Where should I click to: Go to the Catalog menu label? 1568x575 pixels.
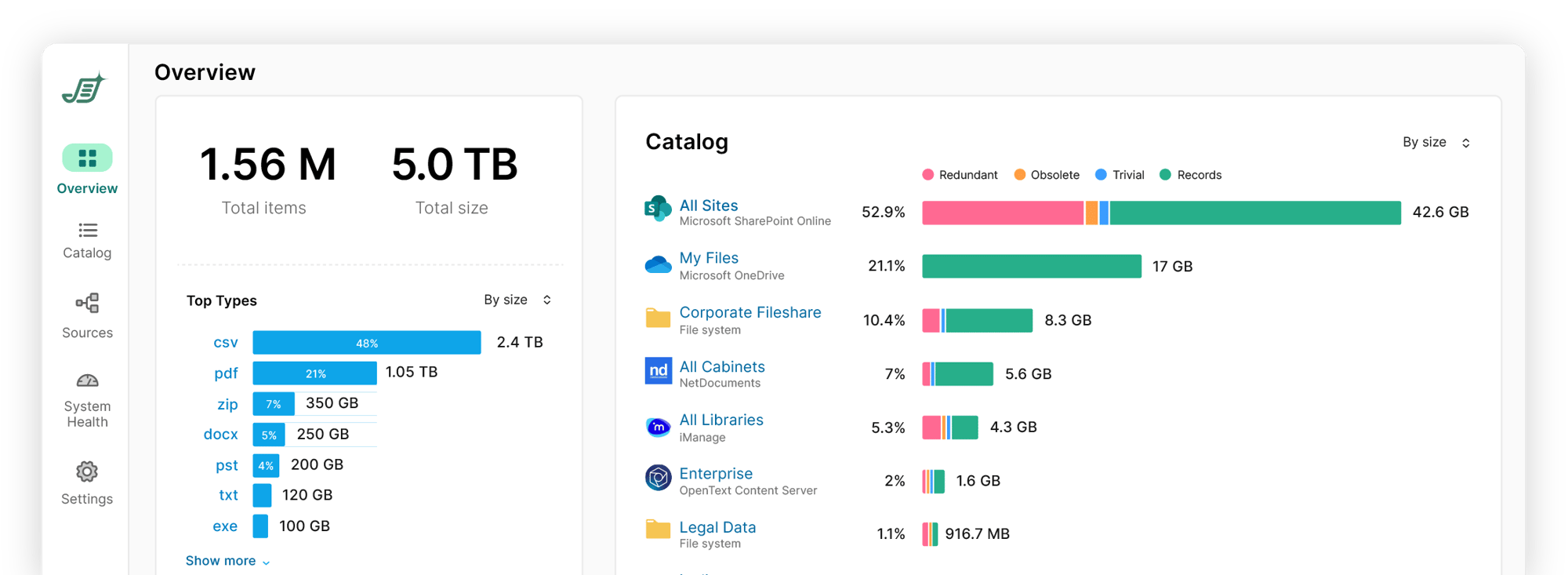click(87, 253)
